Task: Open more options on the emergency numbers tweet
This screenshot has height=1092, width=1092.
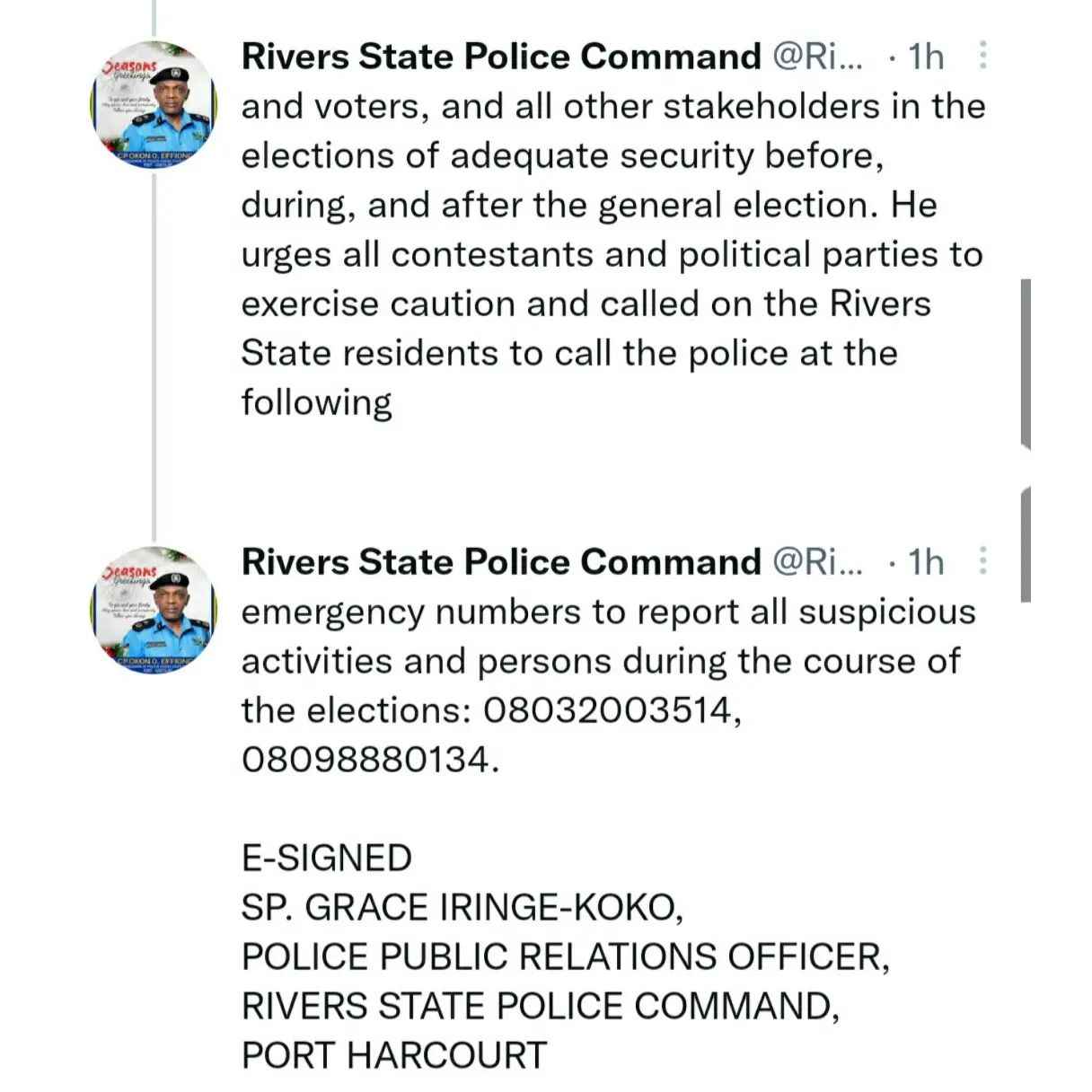Action: click(x=983, y=561)
